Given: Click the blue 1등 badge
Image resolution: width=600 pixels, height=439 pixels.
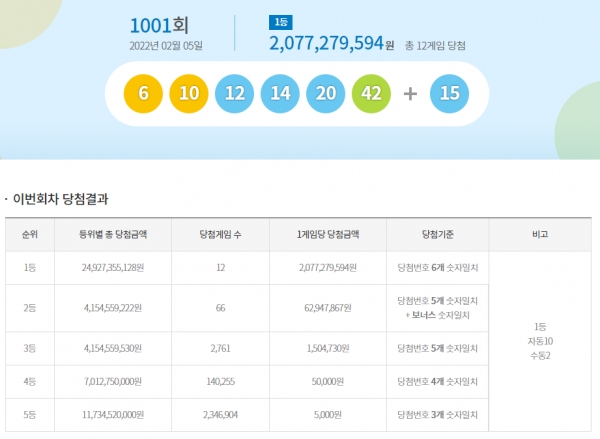Looking at the screenshot, I should (x=280, y=22).
